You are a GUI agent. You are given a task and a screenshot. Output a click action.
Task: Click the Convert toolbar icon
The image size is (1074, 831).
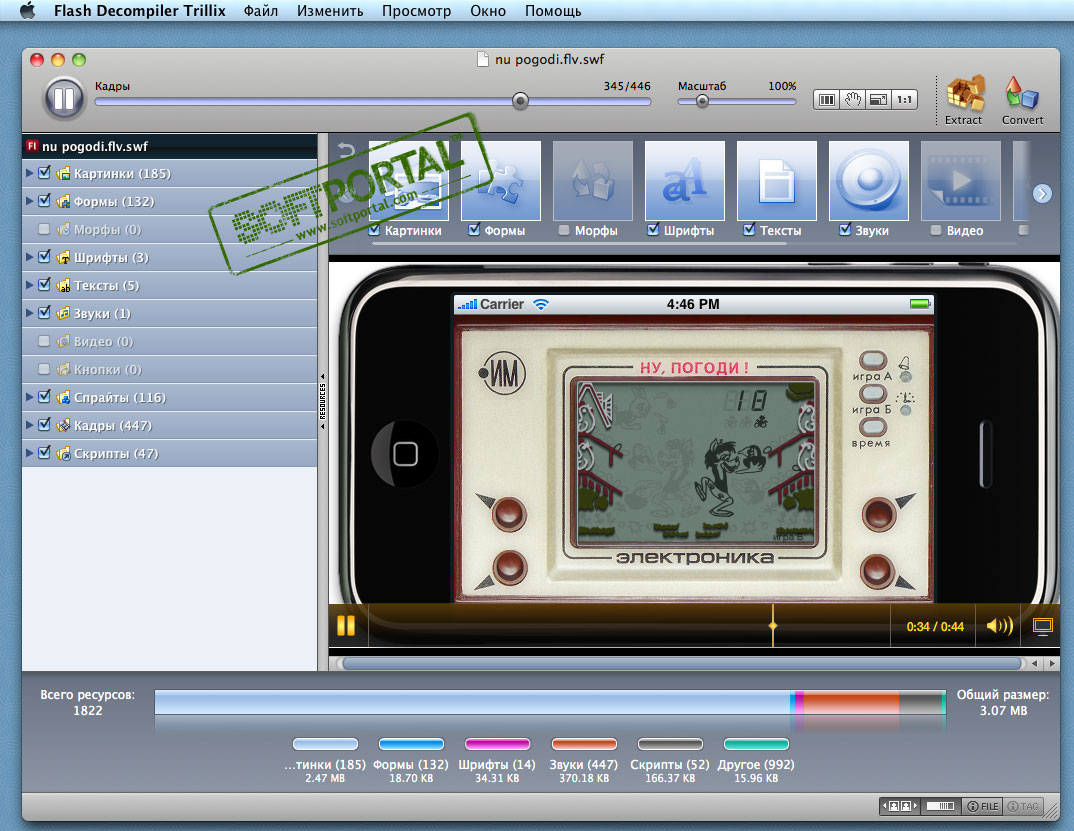click(1022, 100)
